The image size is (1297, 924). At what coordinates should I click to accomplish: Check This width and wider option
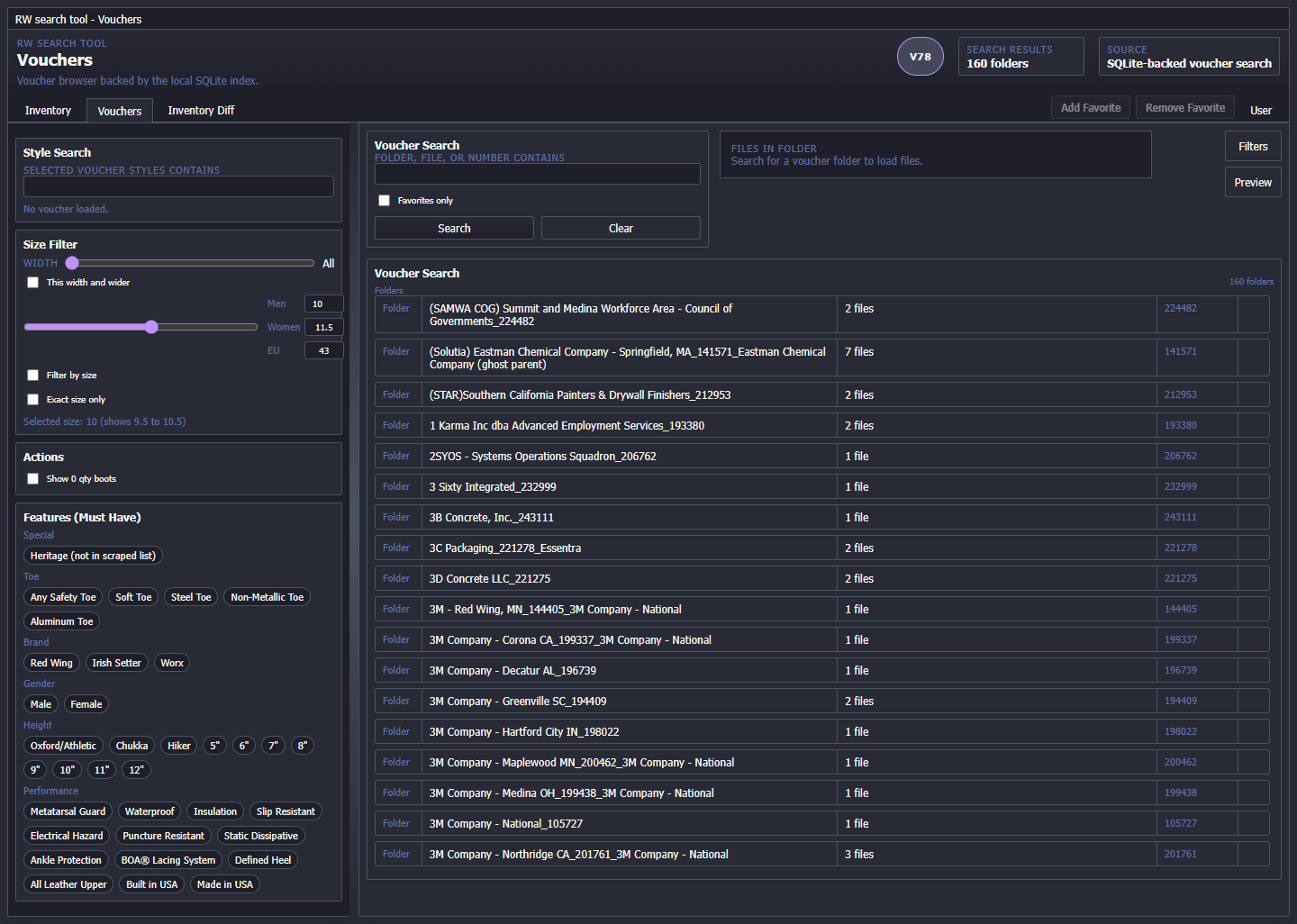(33, 283)
